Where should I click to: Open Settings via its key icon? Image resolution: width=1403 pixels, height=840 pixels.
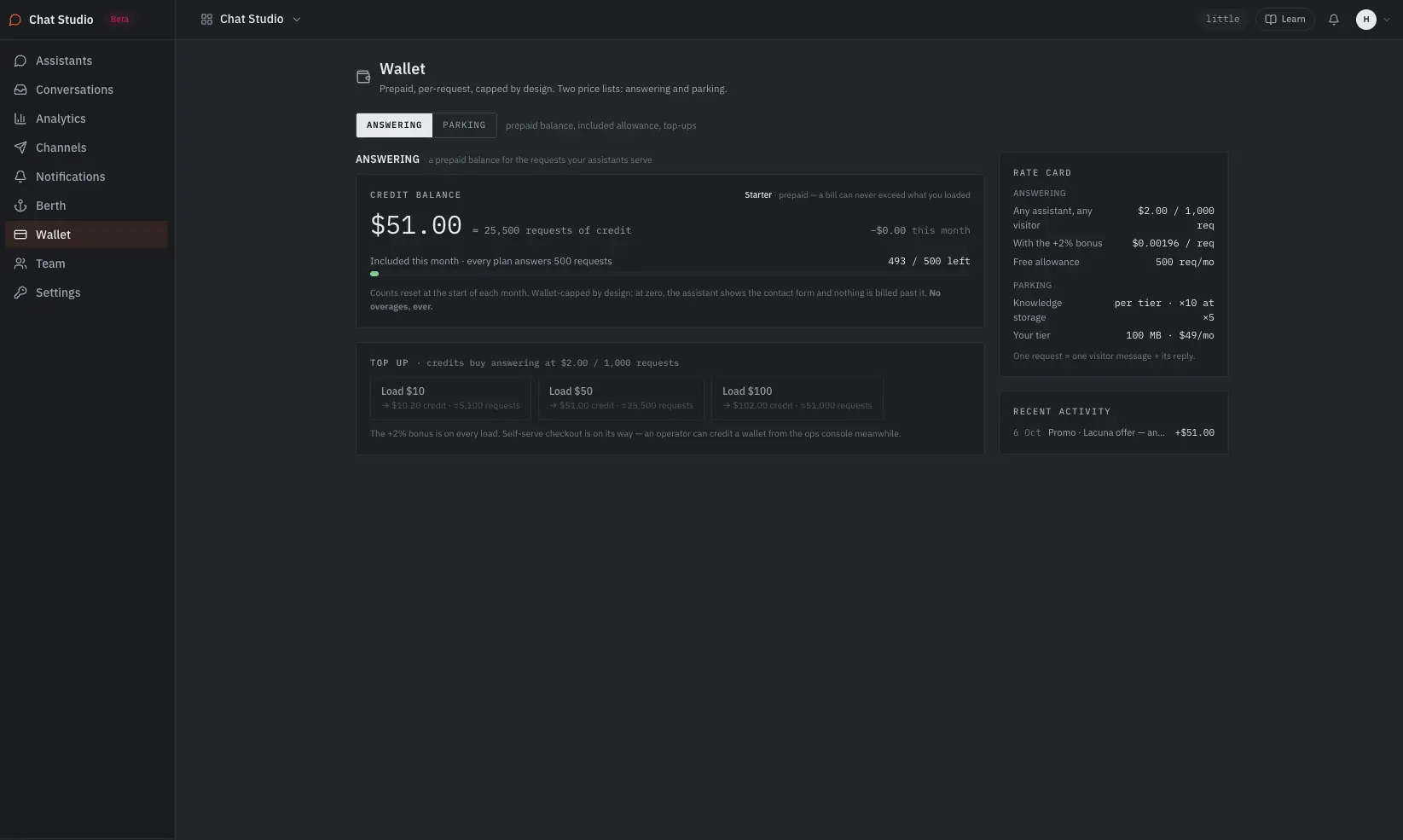point(20,293)
